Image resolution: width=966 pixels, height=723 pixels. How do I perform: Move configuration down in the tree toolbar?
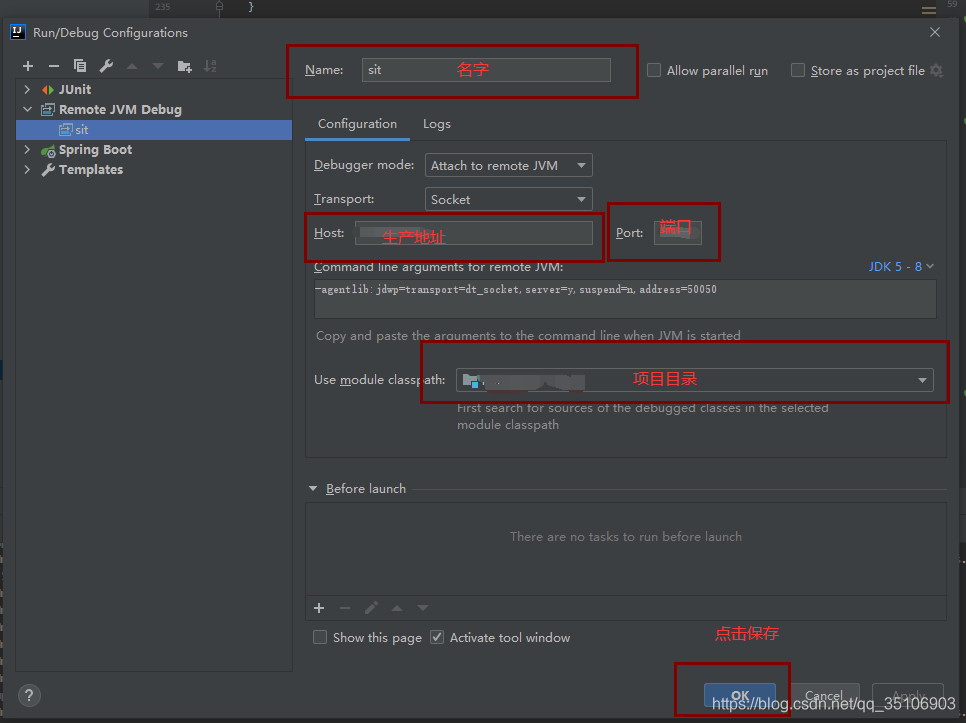pyautogui.click(x=158, y=66)
